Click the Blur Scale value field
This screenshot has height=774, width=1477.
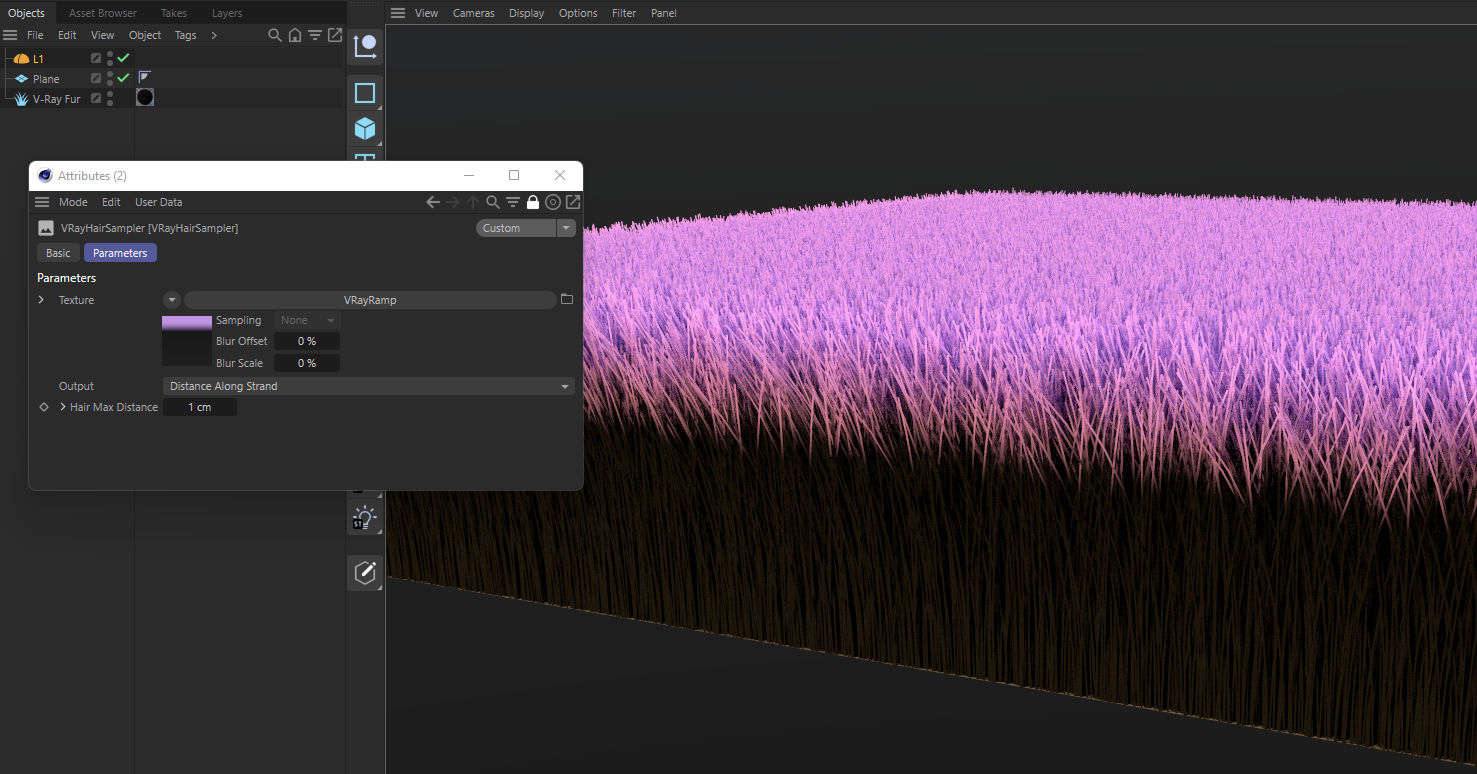pos(307,363)
